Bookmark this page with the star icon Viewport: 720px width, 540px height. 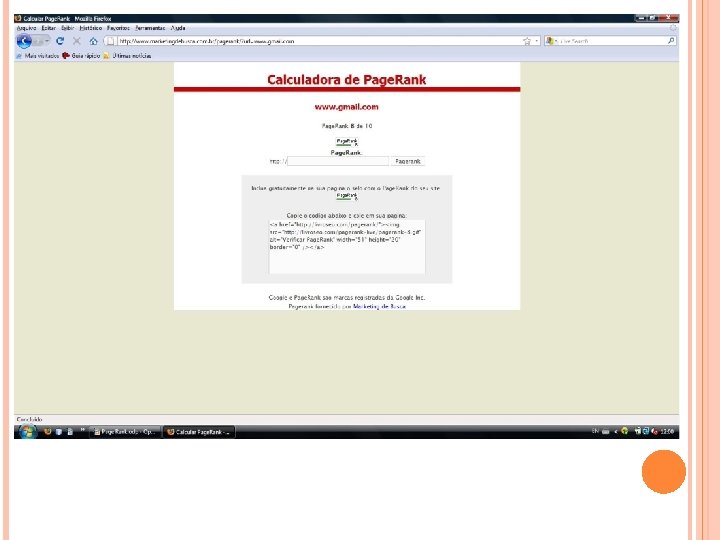[527, 41]
